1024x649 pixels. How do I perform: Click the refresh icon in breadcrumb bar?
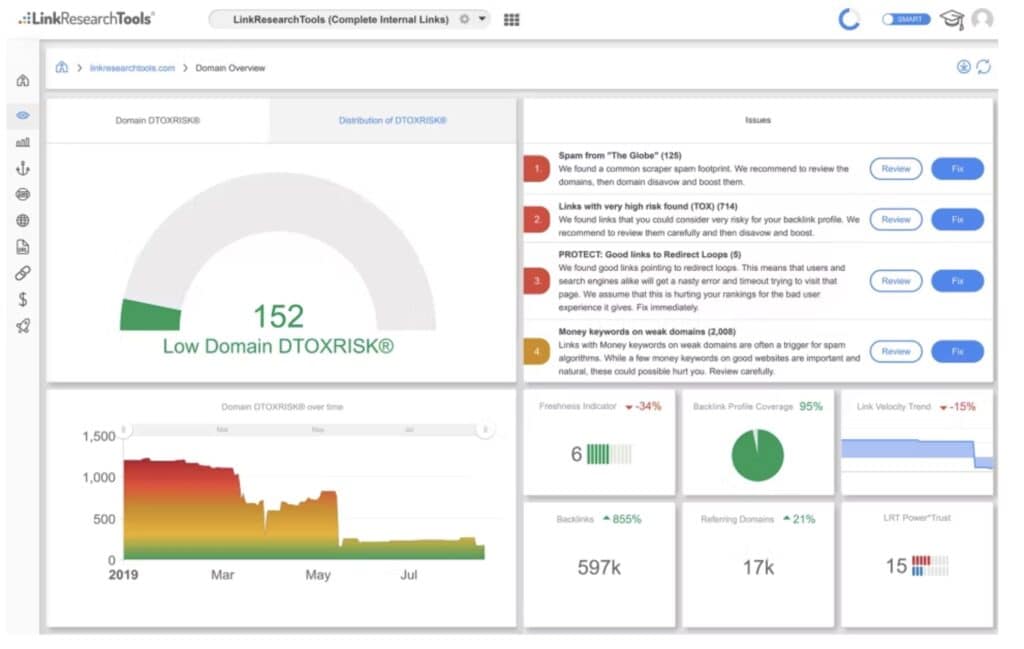pos(984,67)
